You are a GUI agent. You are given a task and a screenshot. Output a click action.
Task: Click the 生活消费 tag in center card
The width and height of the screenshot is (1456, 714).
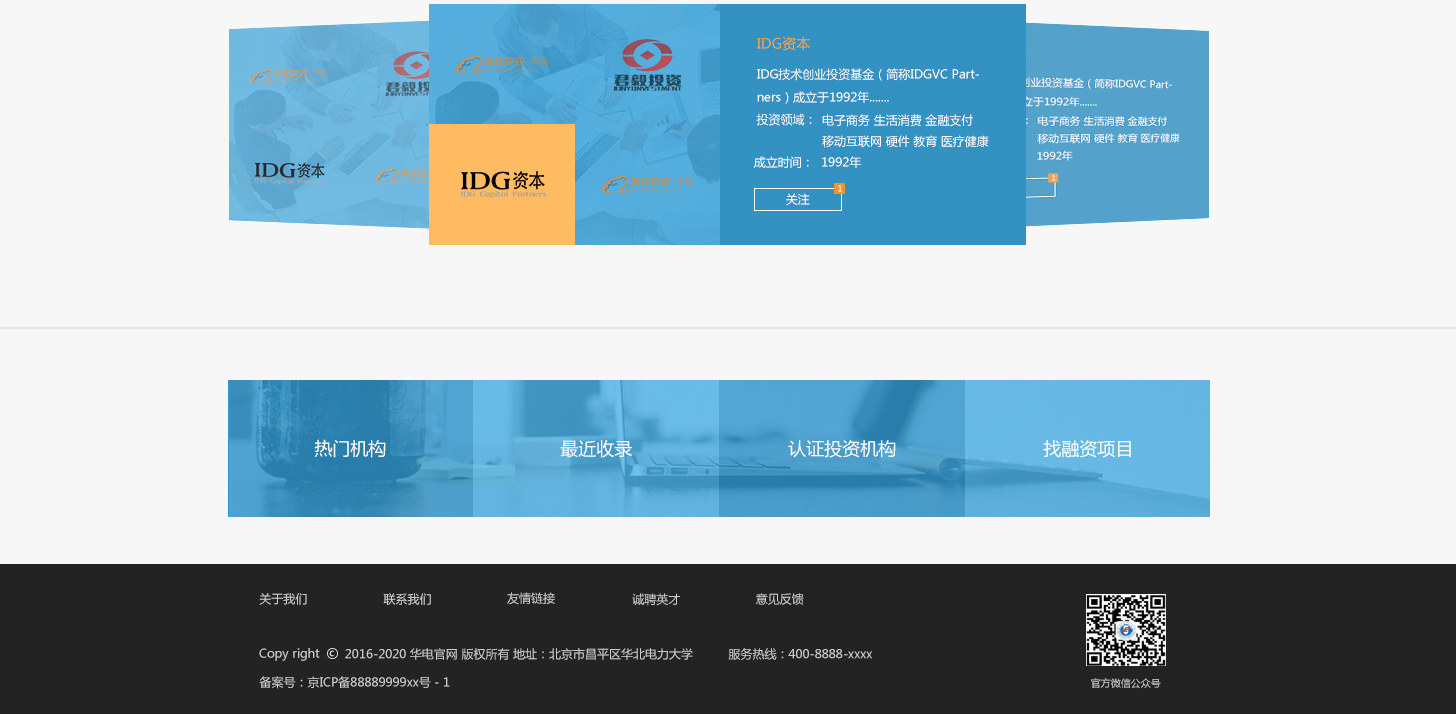pos(898,120)
